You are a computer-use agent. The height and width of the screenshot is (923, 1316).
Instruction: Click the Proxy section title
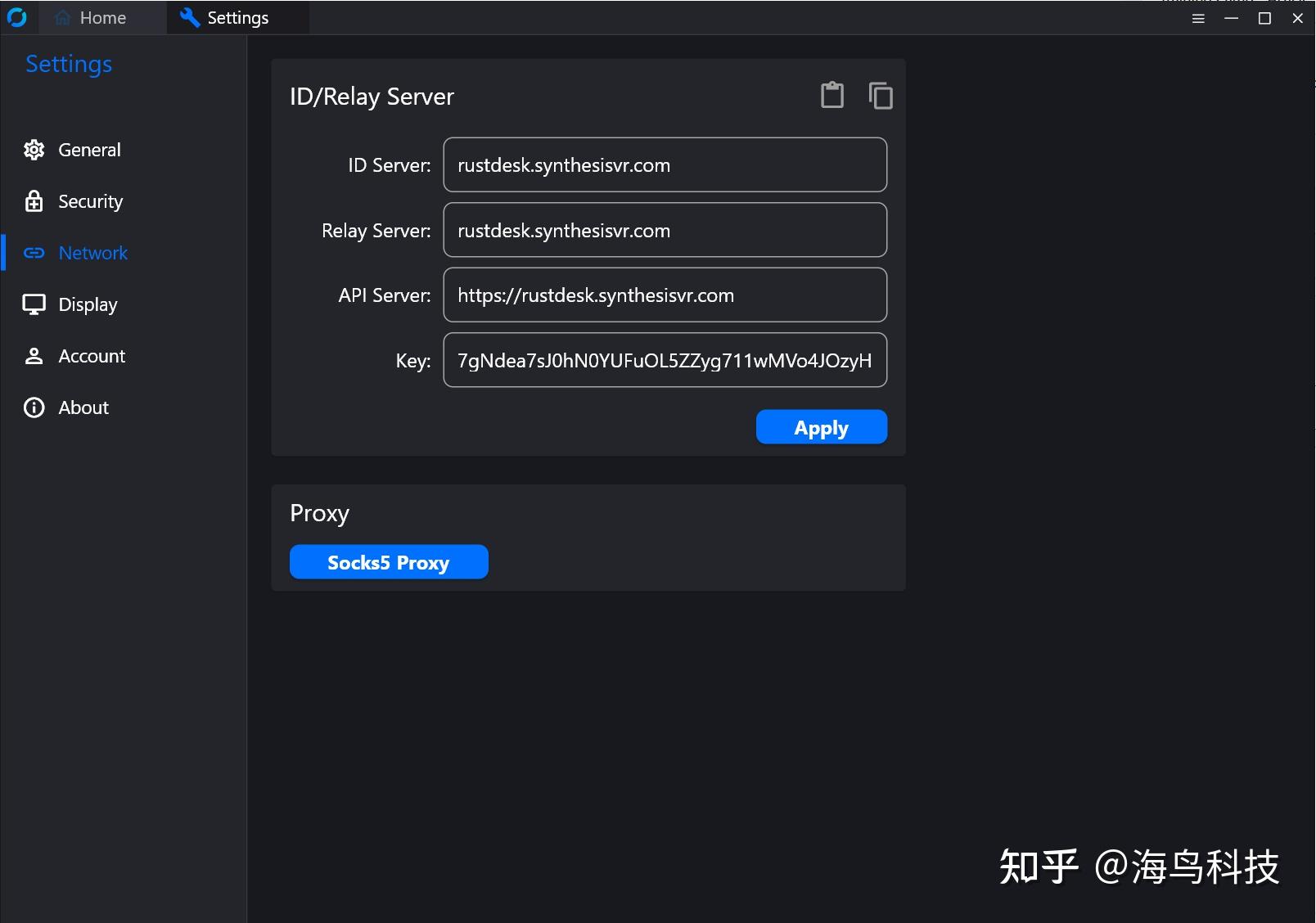click(319, 514)
